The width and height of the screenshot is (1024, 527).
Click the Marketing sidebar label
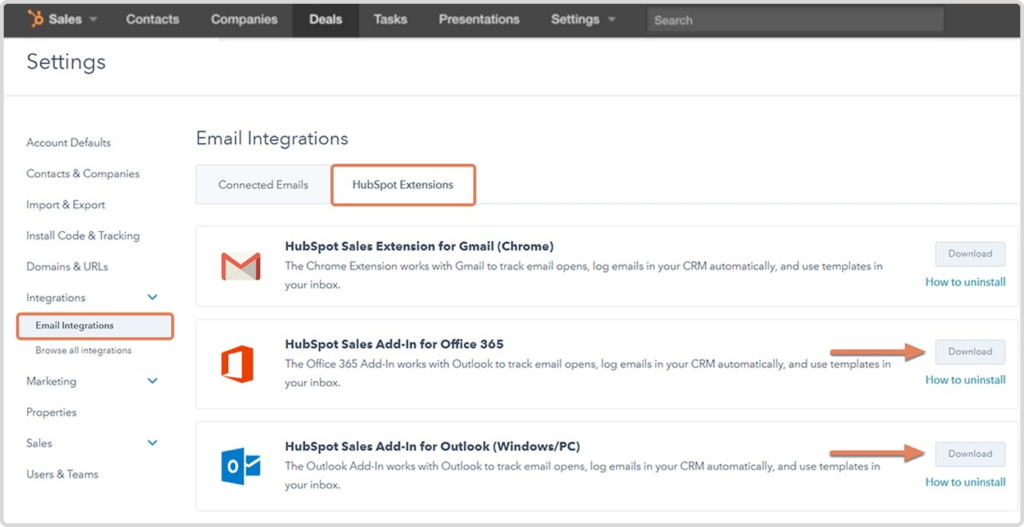coord(51,381)
